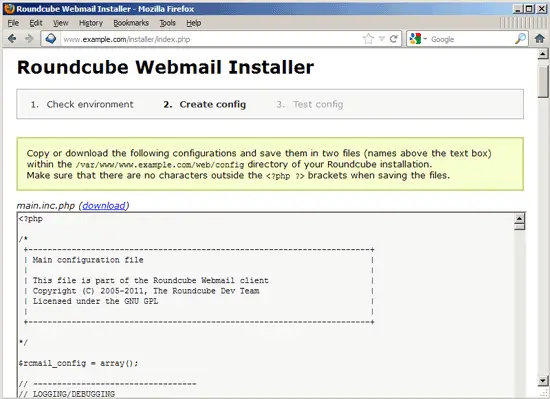Open the Help menu

194,23
